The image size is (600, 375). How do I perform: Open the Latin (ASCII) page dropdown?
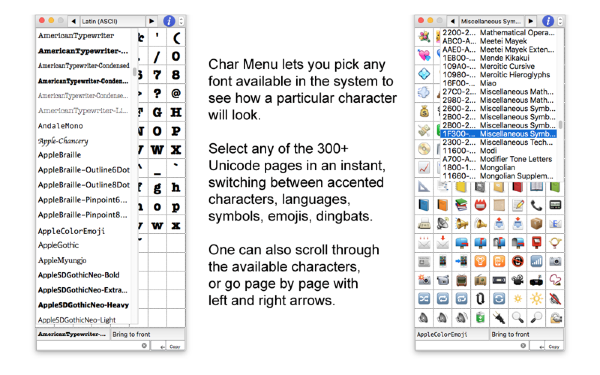click(112, 21)
